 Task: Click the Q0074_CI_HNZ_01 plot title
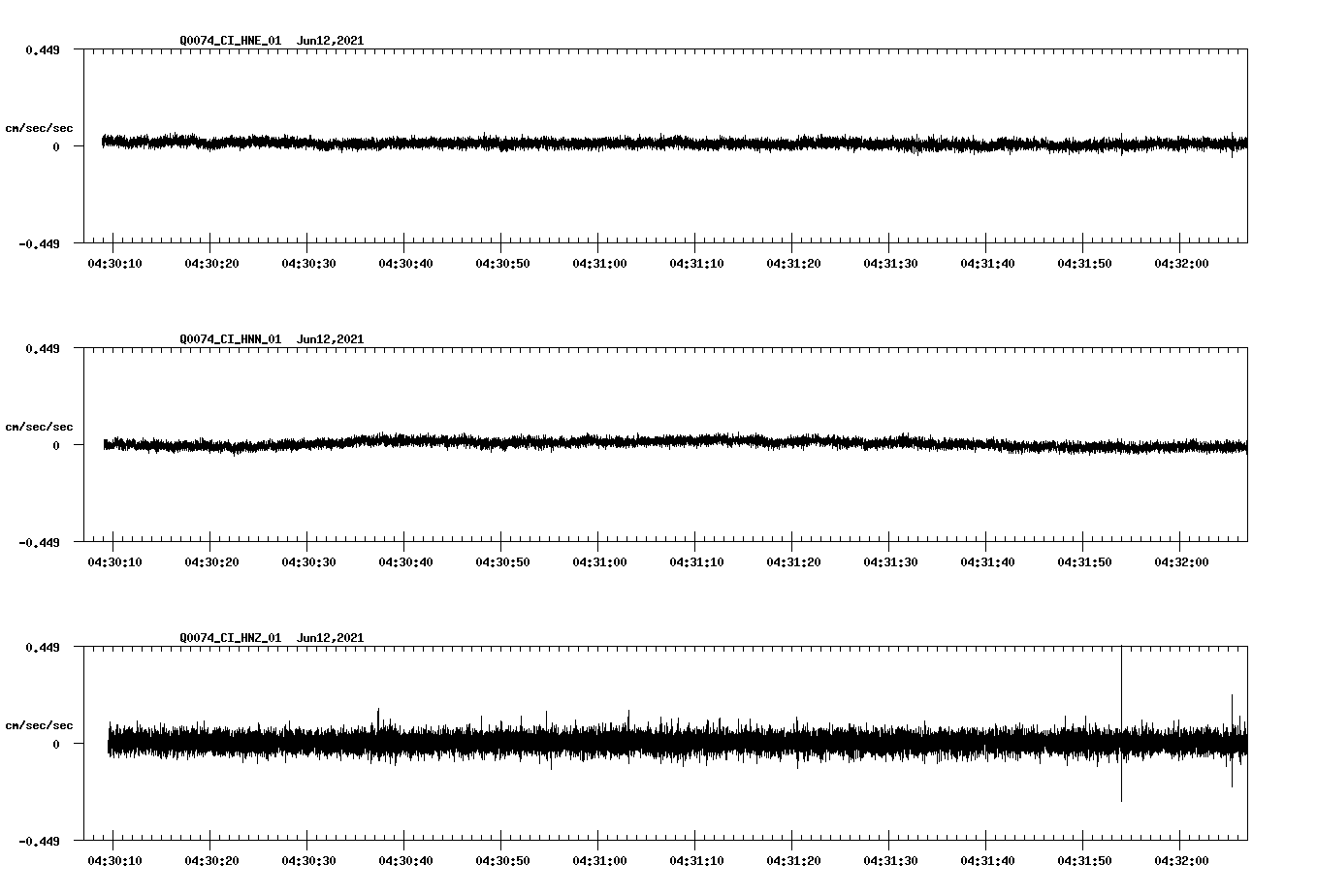[x=231, y=638]
